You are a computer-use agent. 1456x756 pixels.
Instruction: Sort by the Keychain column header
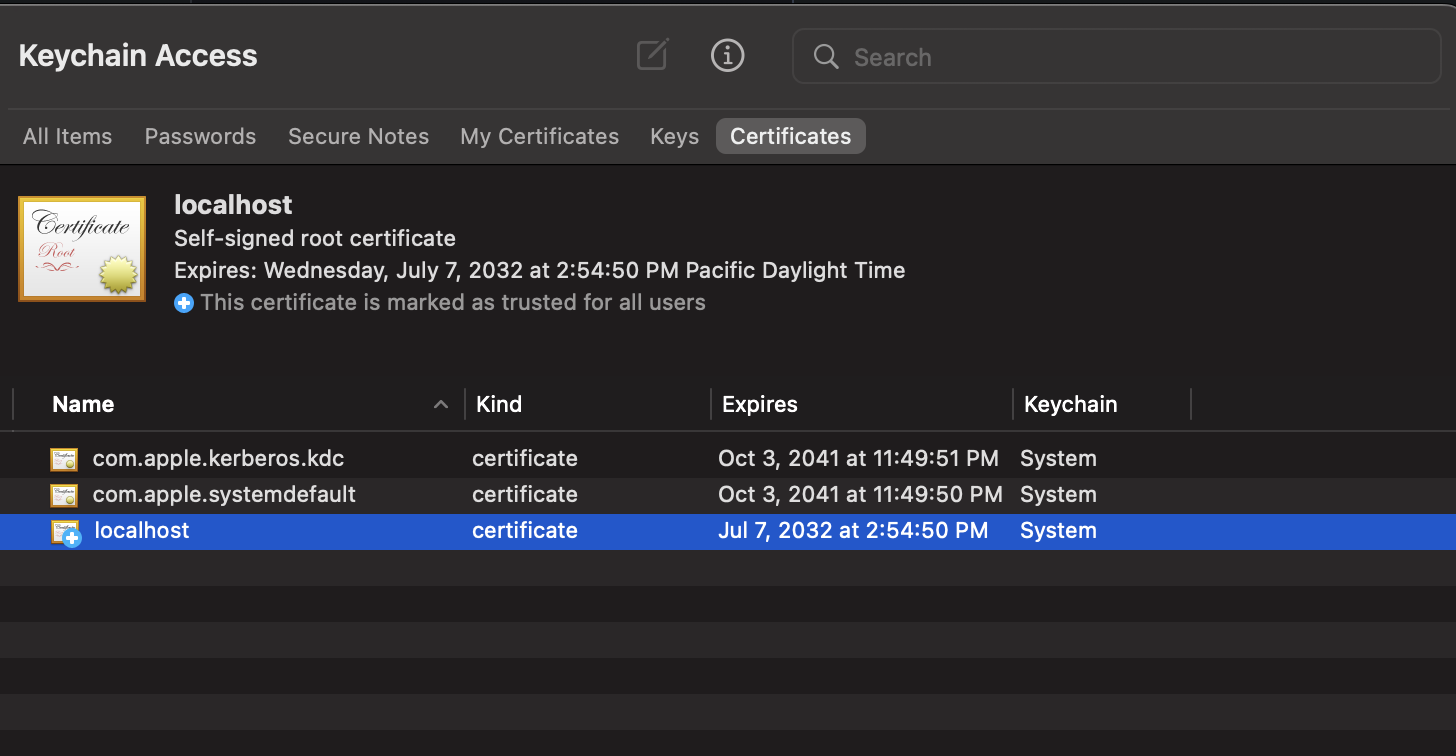[1070, 405]
